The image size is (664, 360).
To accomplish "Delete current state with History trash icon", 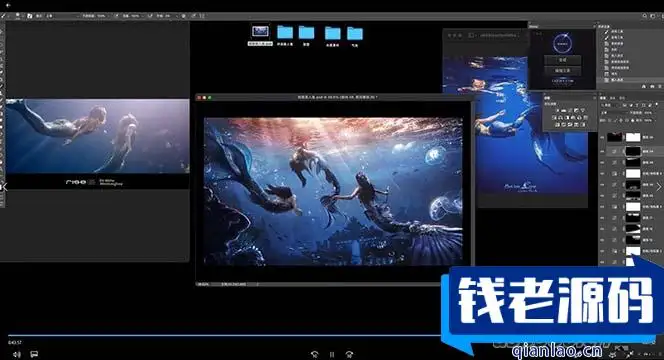I will [x=660, y=86].
